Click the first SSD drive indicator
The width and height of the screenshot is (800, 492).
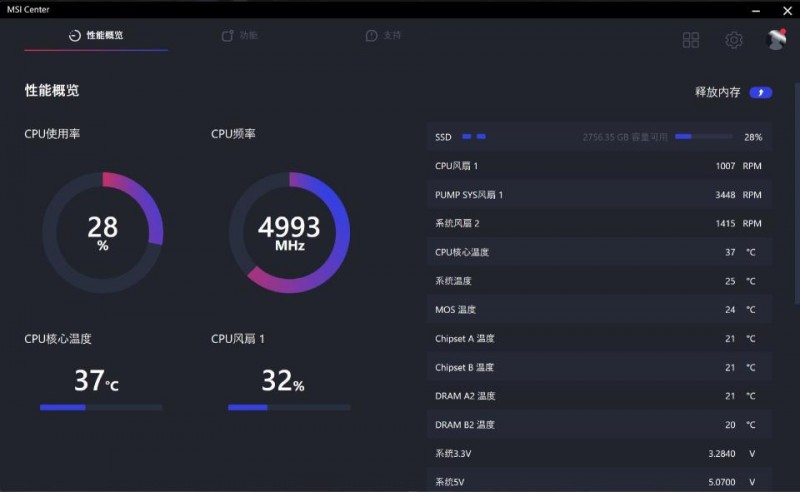tap(466, 137)
